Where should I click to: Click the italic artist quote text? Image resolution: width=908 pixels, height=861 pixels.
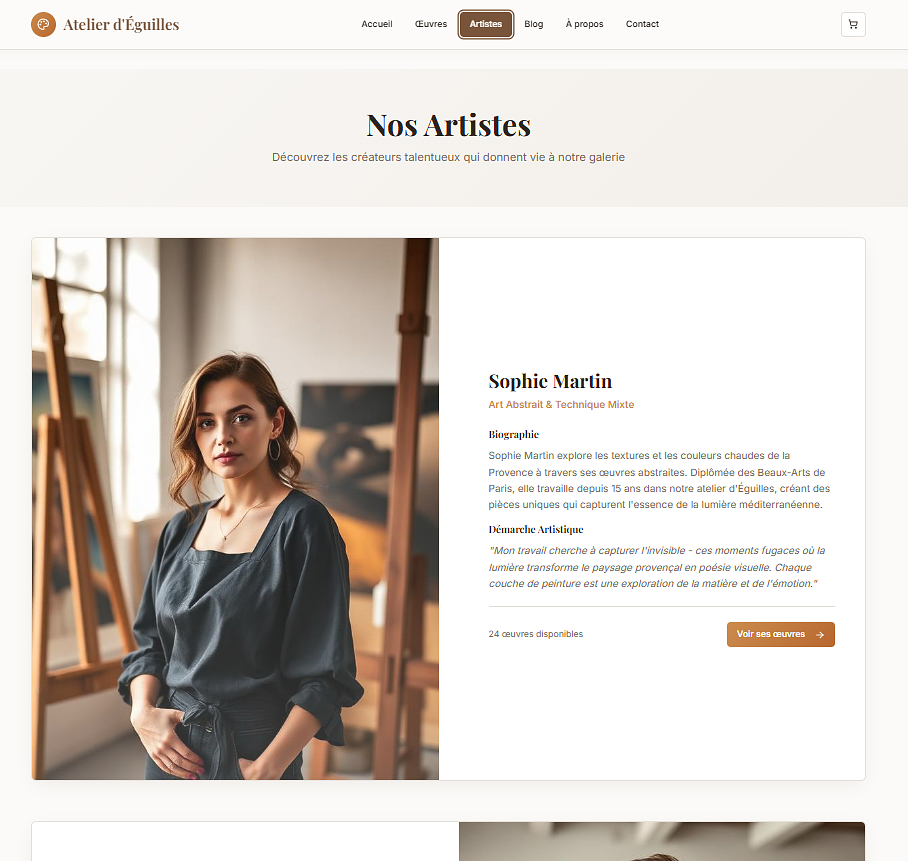(657, 567)
